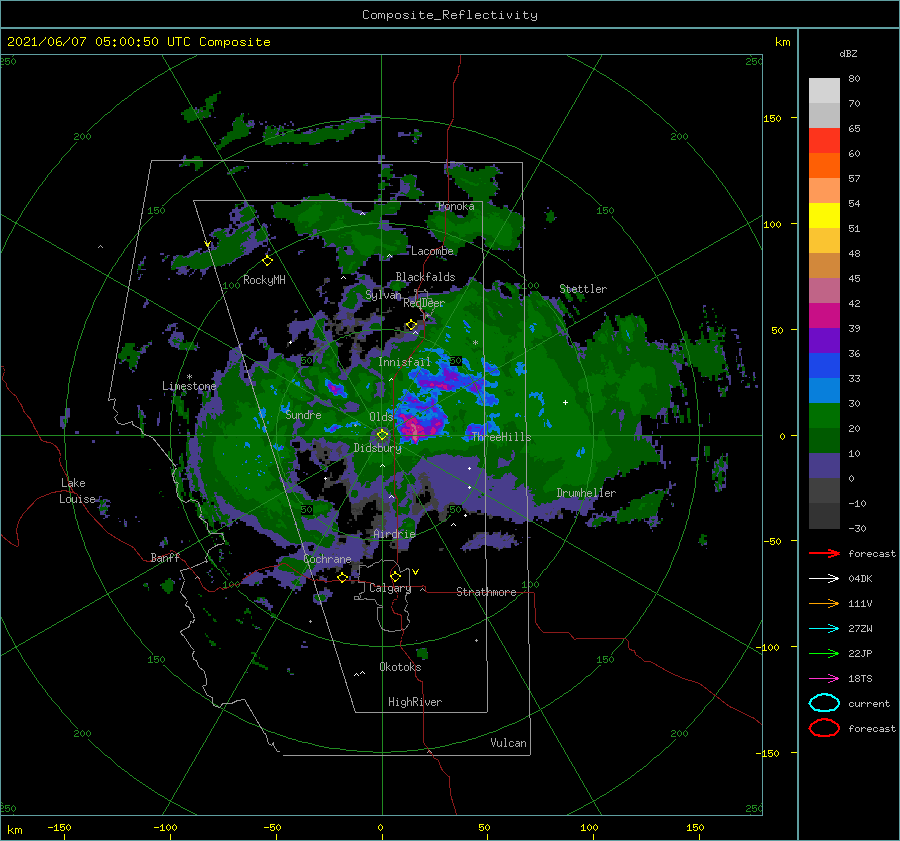Click the RedDeer city label

(424, 303)
